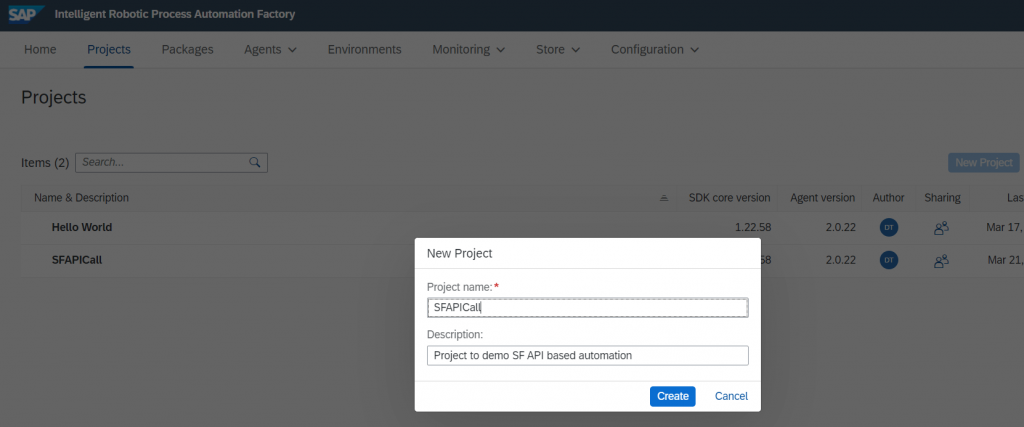Cancel the New Project dialog

coord(731,396)
